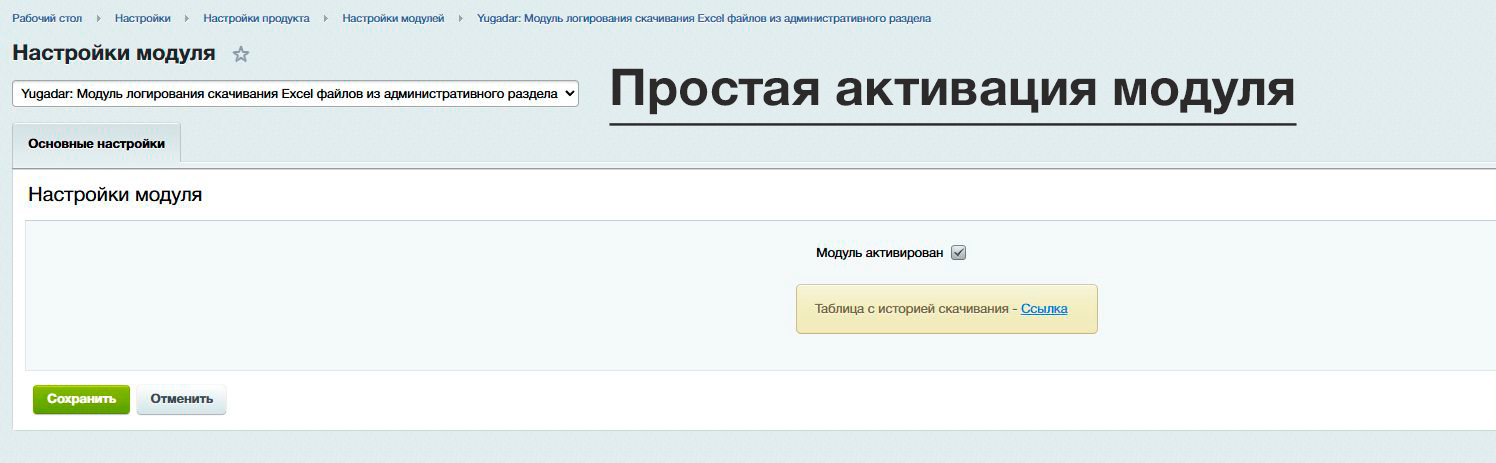Viewport: 1496px width, 463px height.
Task: Click page title Настройки модуля beside star
Action: click(113, 53)
